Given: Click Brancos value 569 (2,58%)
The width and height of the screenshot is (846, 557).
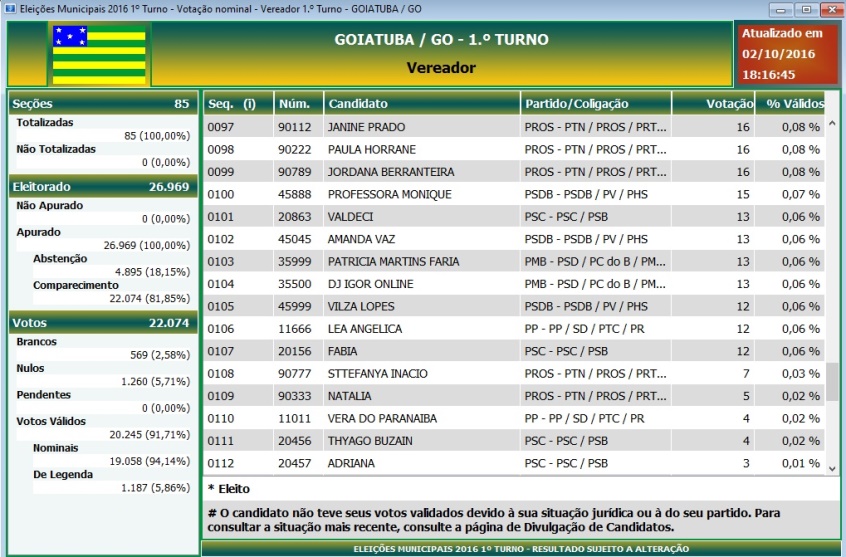Looking at the screenshot, I should pyautogui.click(x=160, y=355).
